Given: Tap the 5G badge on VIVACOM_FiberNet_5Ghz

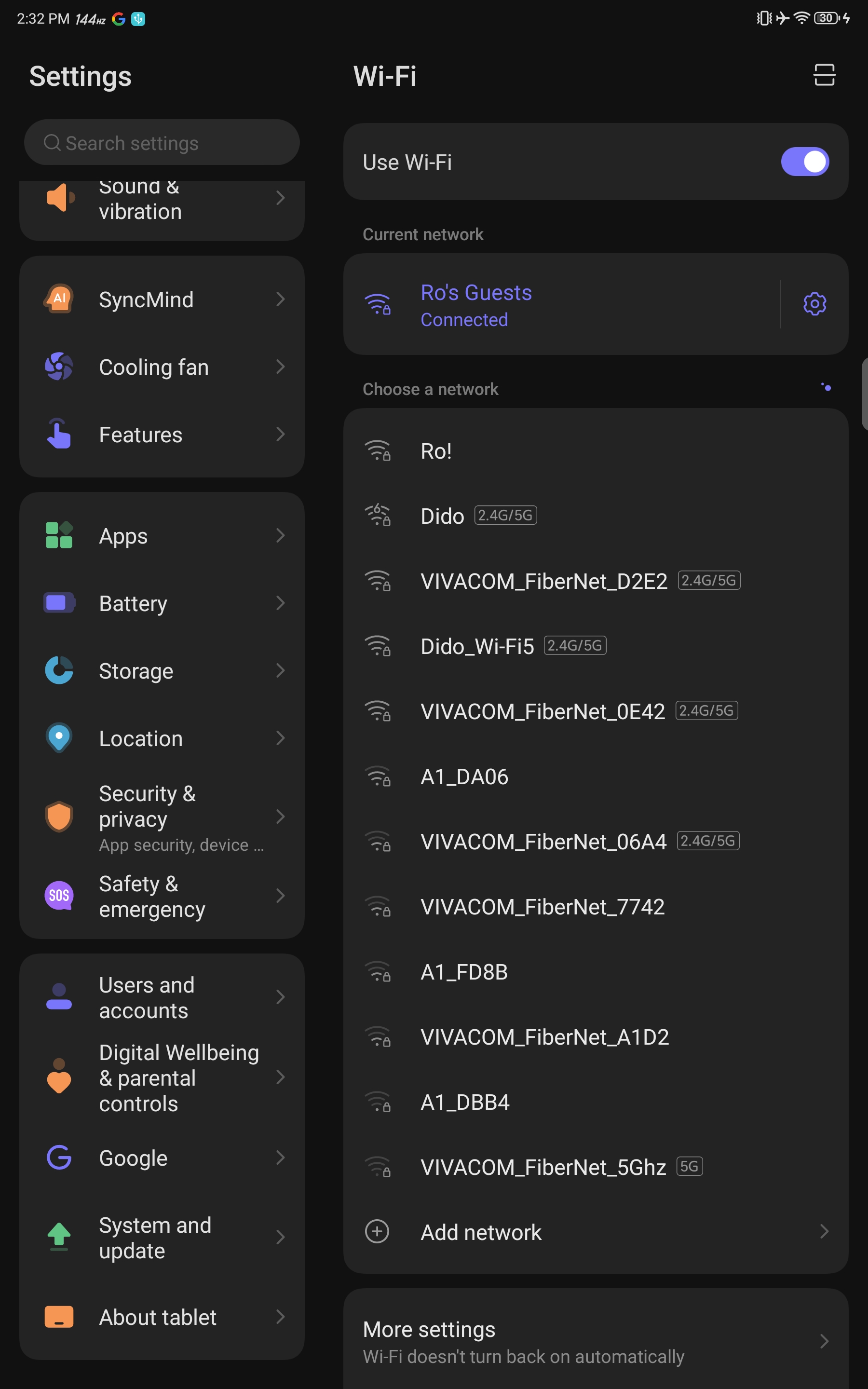Looking at the screenshot, I should pyautogui.click(x=689, y=1166).
